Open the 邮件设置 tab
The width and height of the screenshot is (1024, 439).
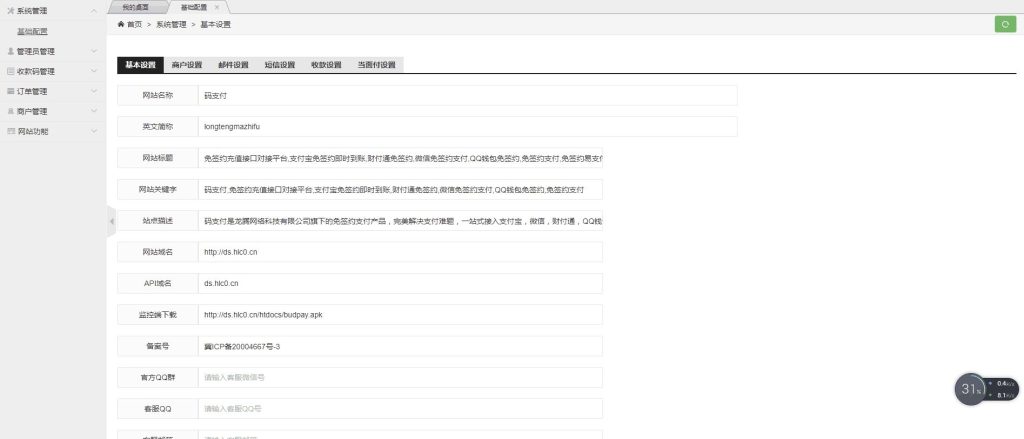pos(233,65)
